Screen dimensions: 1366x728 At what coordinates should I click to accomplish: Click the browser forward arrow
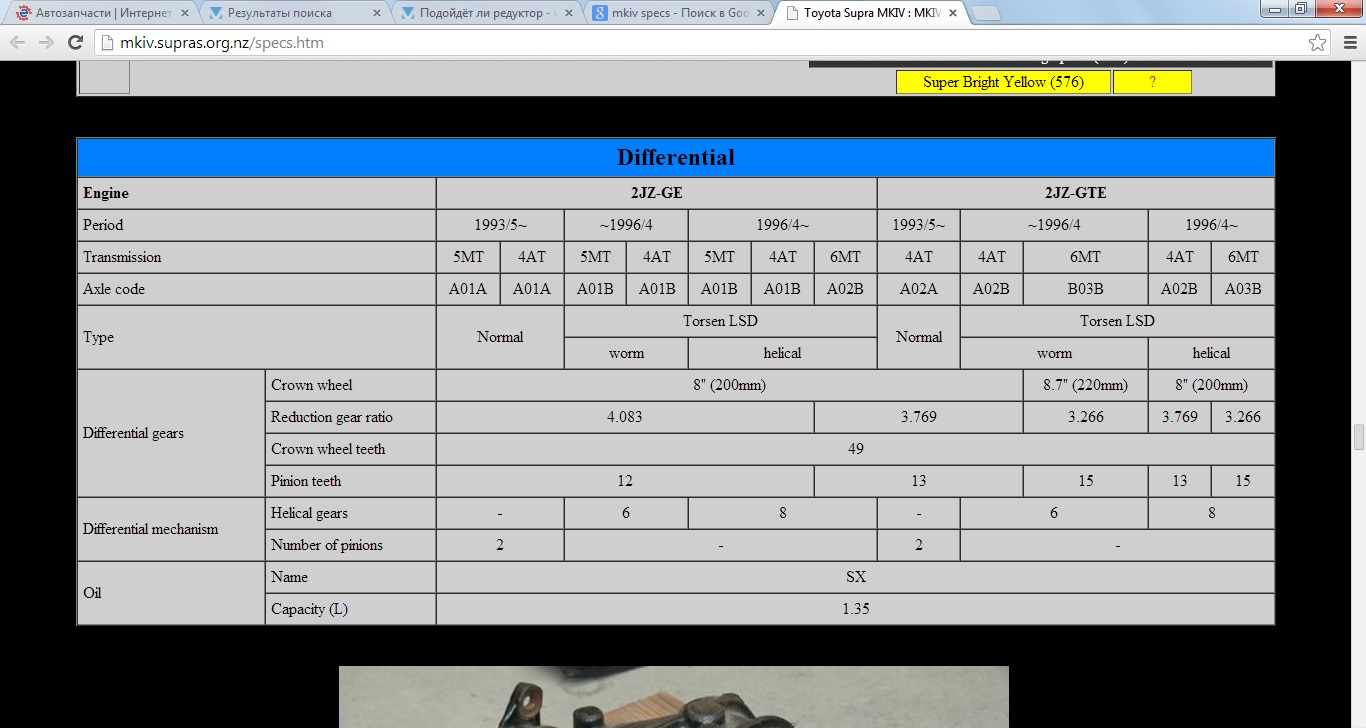pyautogui.click(x=46, y=43)
